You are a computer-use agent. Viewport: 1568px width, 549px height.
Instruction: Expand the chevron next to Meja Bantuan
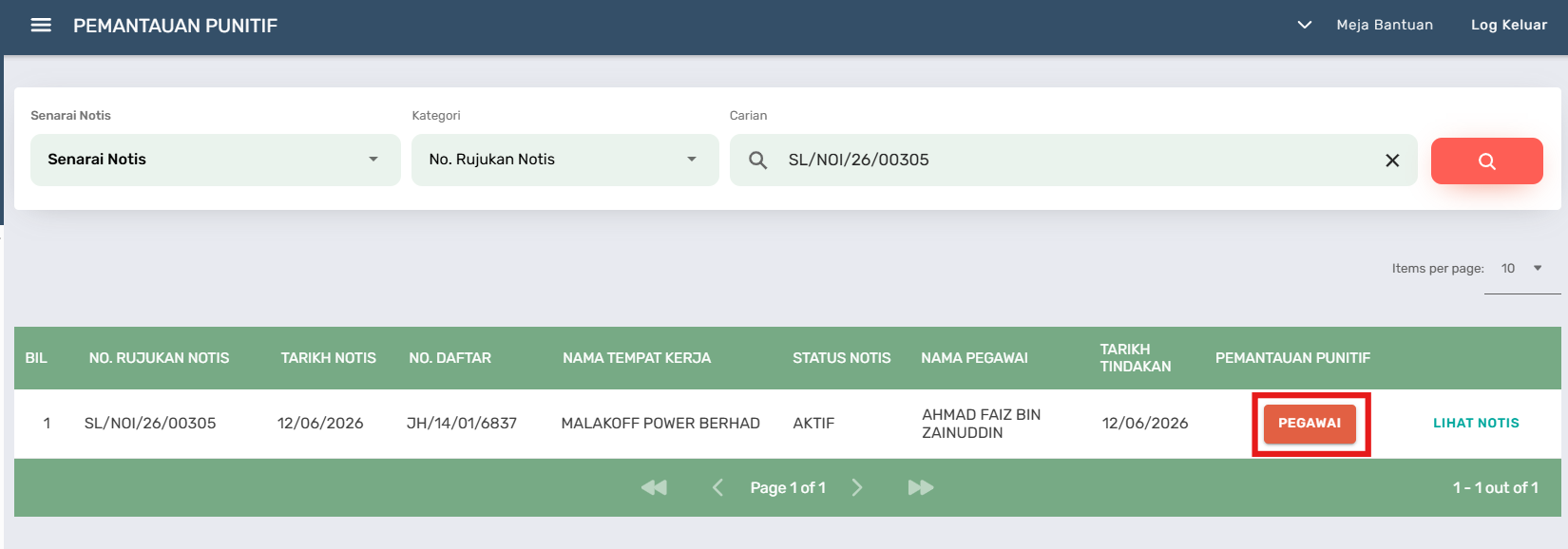click(1305, 26)
